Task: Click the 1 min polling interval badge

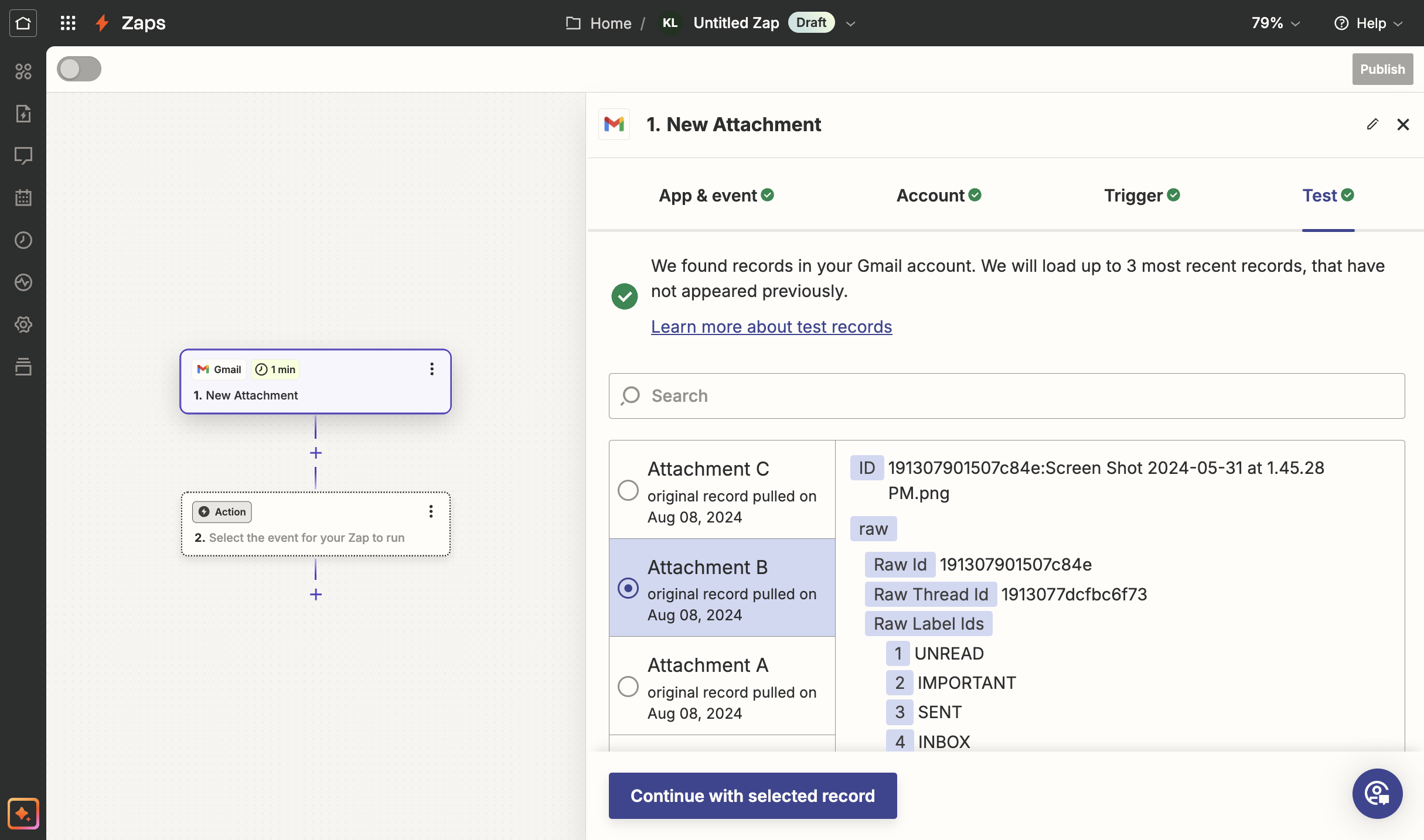Action: click(275, 370)
